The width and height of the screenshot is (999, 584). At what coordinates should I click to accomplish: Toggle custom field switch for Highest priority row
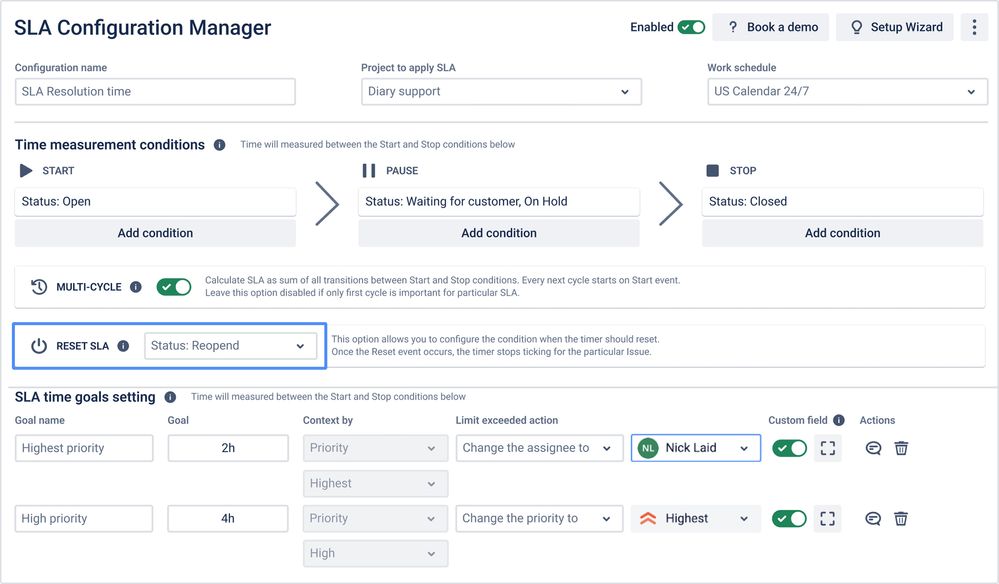pos(789,448)
